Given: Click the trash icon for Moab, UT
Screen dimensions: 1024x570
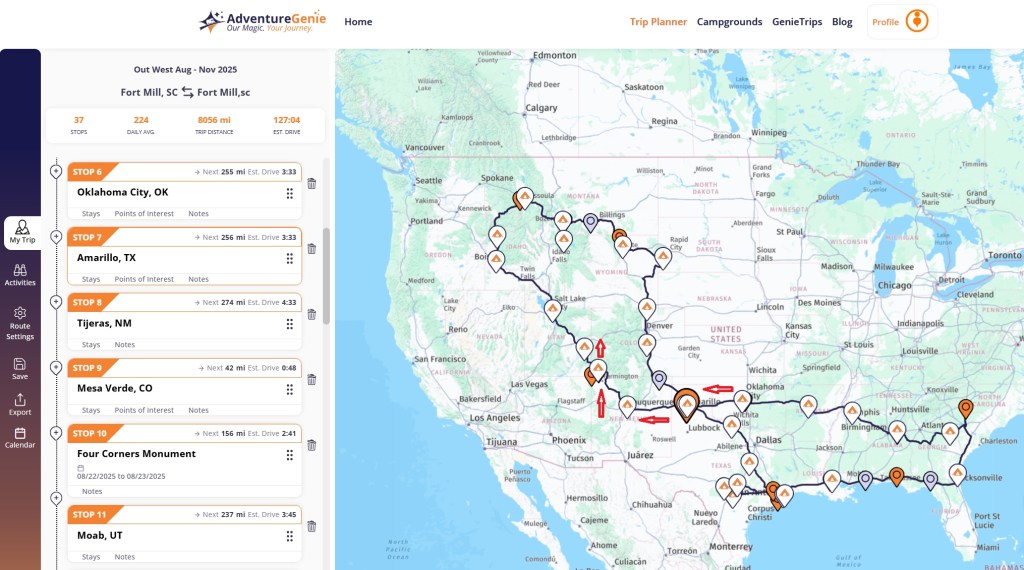Looking at the screenshot, I should pos(311,526).
